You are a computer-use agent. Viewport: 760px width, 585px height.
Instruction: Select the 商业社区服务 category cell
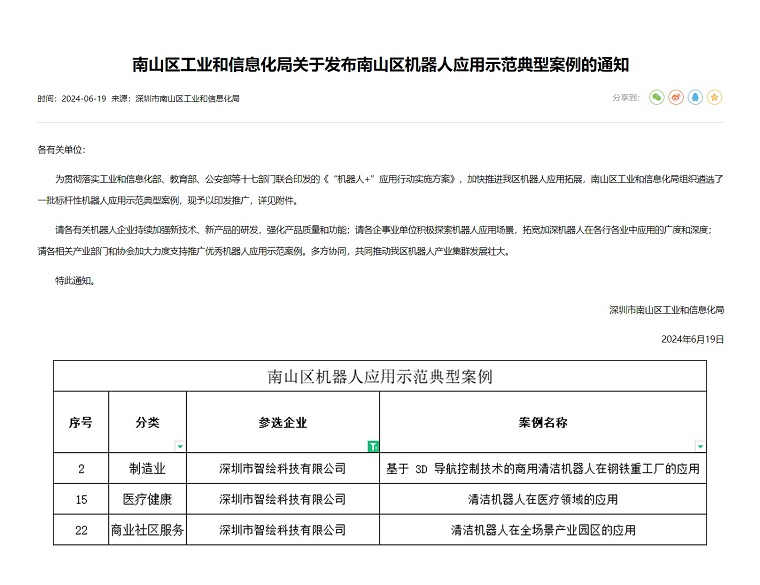(x=147, y=530)
